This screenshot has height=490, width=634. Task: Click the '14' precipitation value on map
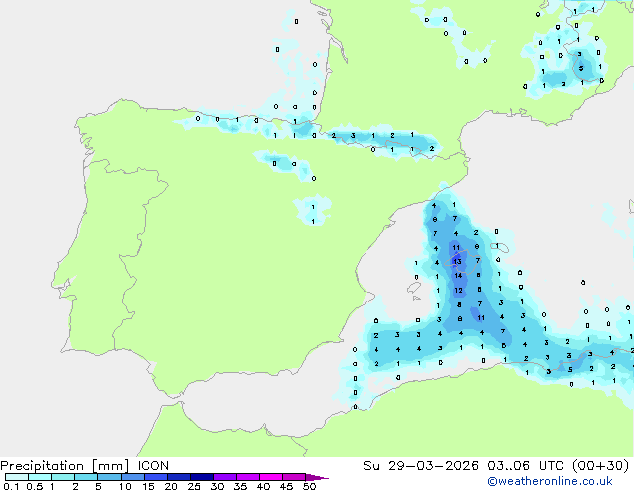click(x=458, y=276)
